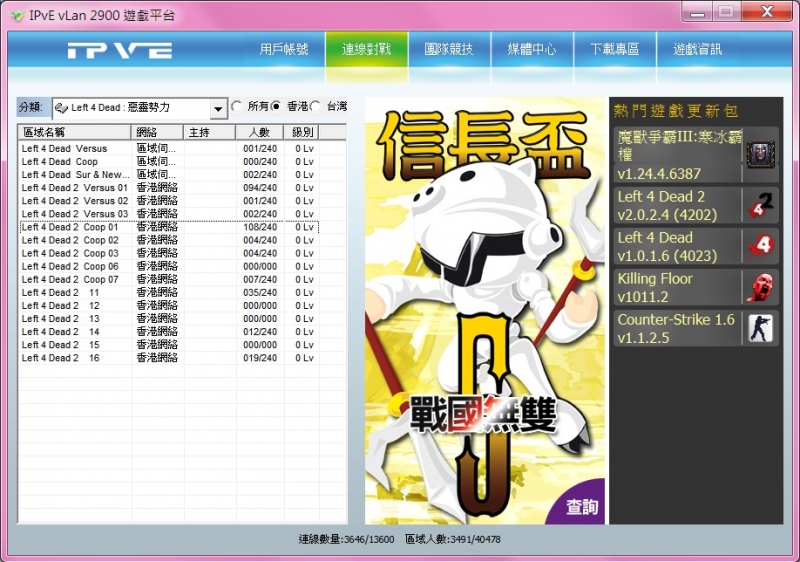Select the Left 4 Dead 2 13 room

coord(169,319)
